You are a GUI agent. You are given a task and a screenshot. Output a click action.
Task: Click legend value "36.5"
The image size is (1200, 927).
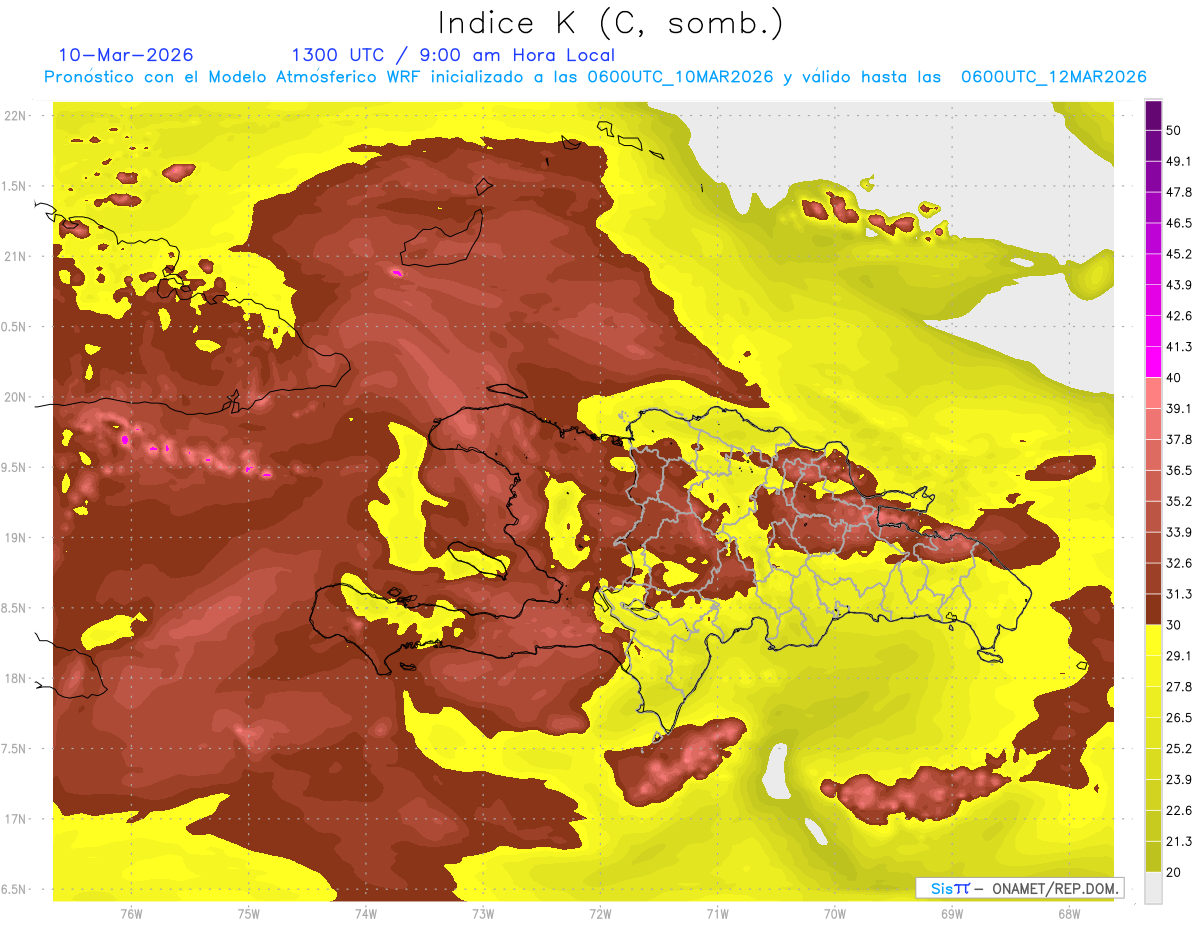1179,470
